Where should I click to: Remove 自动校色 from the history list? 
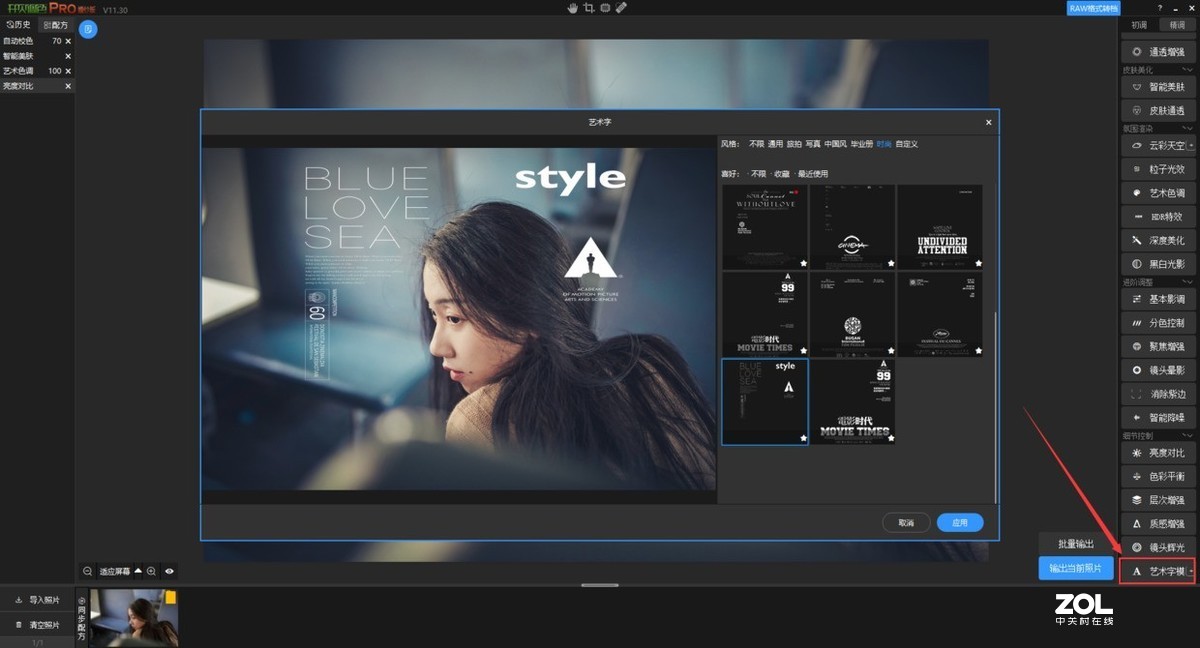coord(68,41)
